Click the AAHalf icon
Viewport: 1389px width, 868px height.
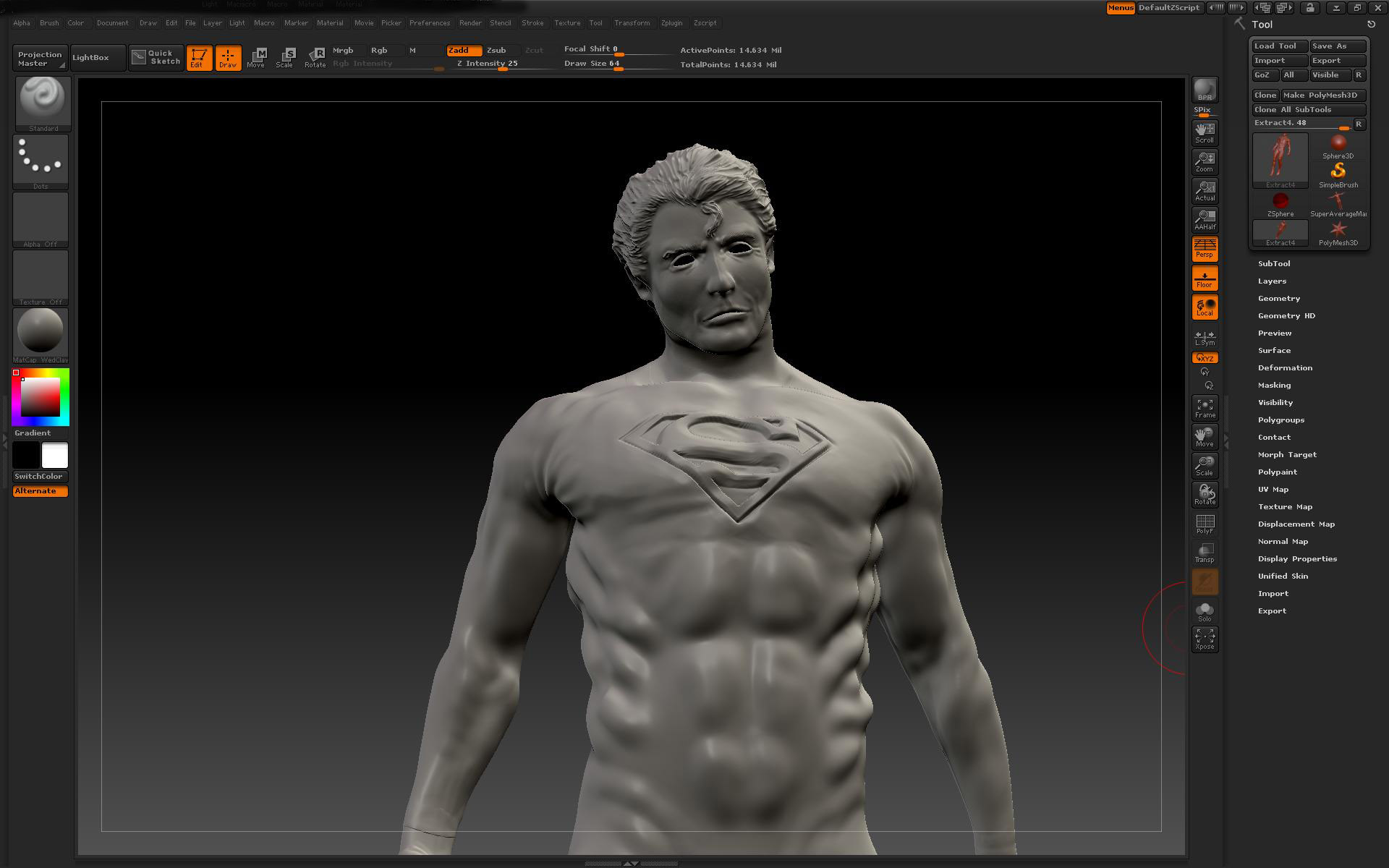(x=1205, y=219)
